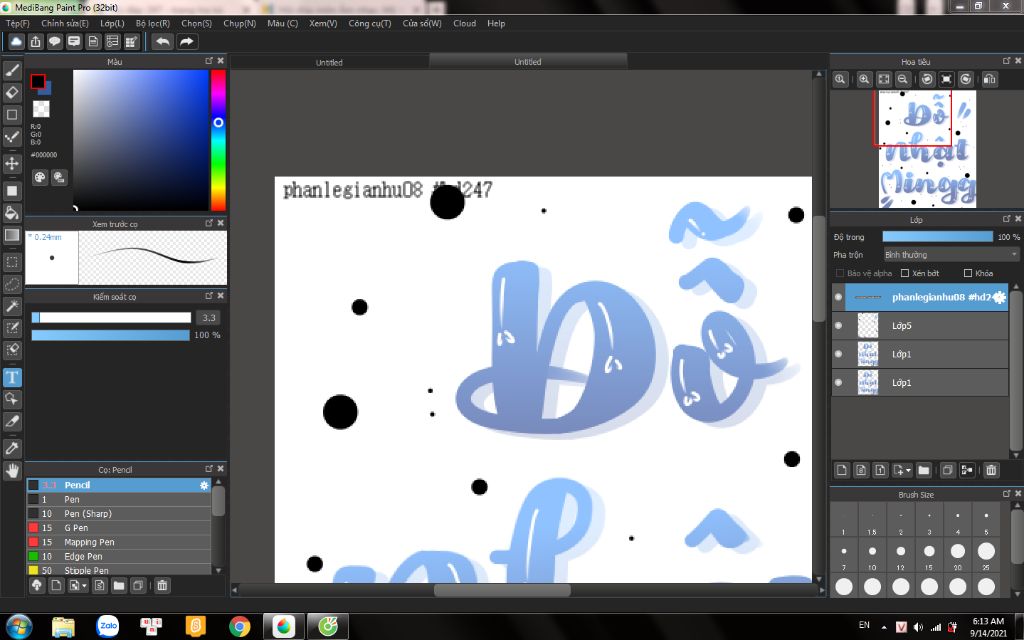Open the Cloud menu
The image size is (1024, 640).
tap(464, 23)
